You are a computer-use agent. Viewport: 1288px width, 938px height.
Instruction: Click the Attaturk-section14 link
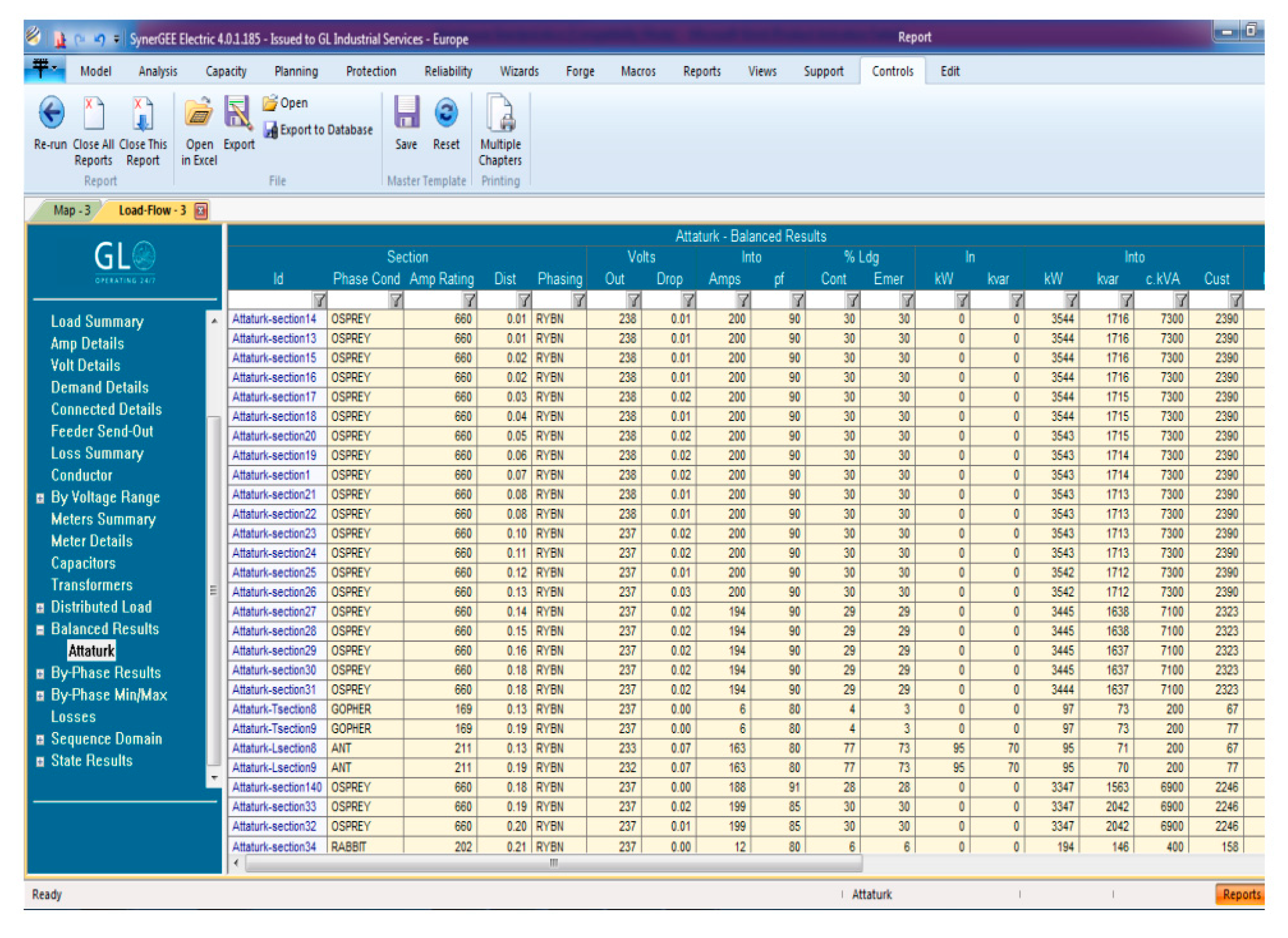(274, 319)
